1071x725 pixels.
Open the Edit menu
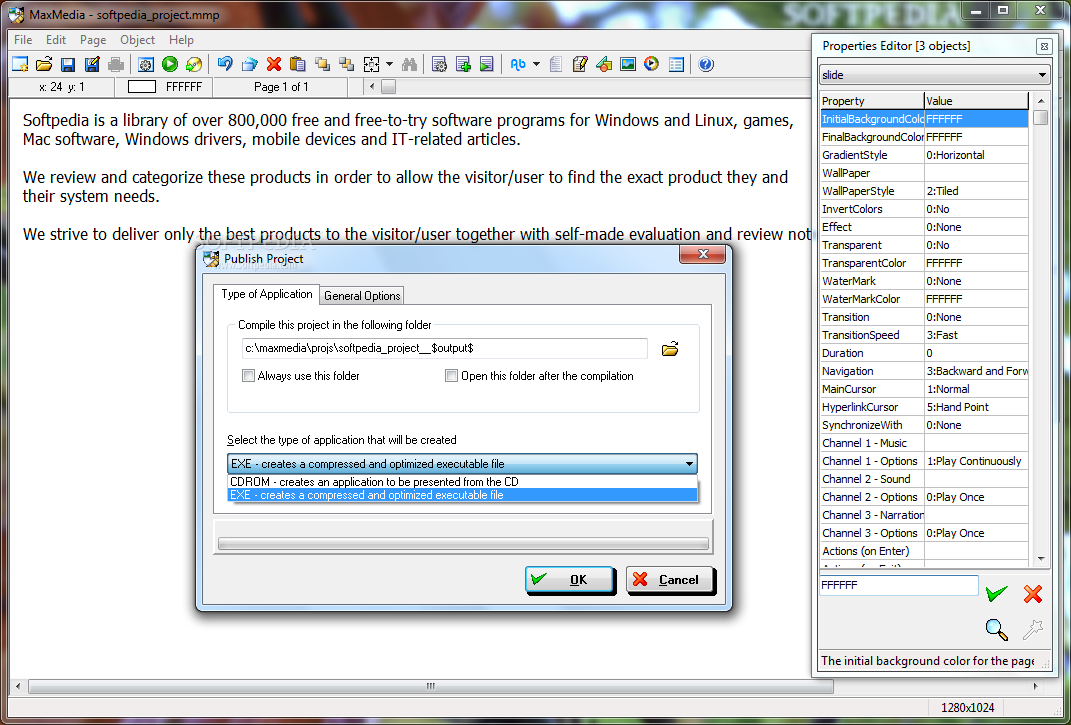click(56, 40)
